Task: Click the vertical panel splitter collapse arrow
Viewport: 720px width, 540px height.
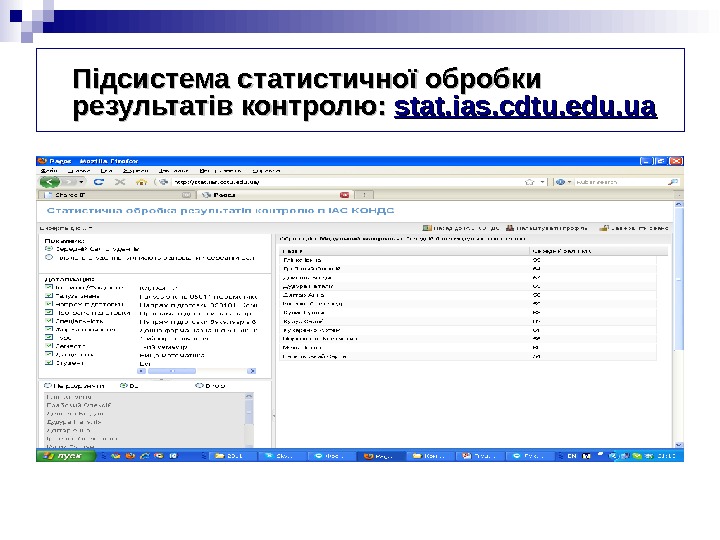Action: point(274,416)
